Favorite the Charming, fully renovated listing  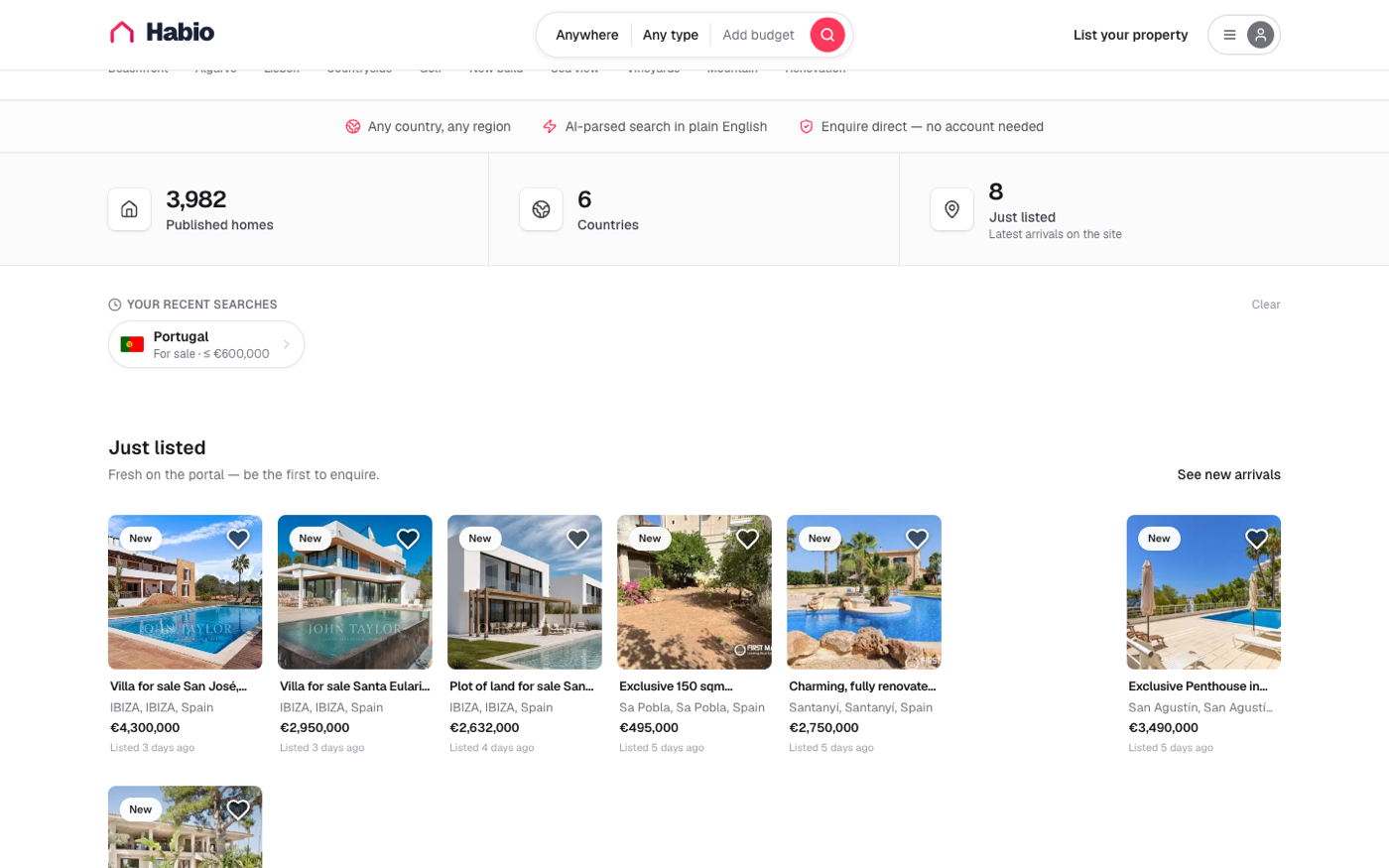tap(917, 539)
